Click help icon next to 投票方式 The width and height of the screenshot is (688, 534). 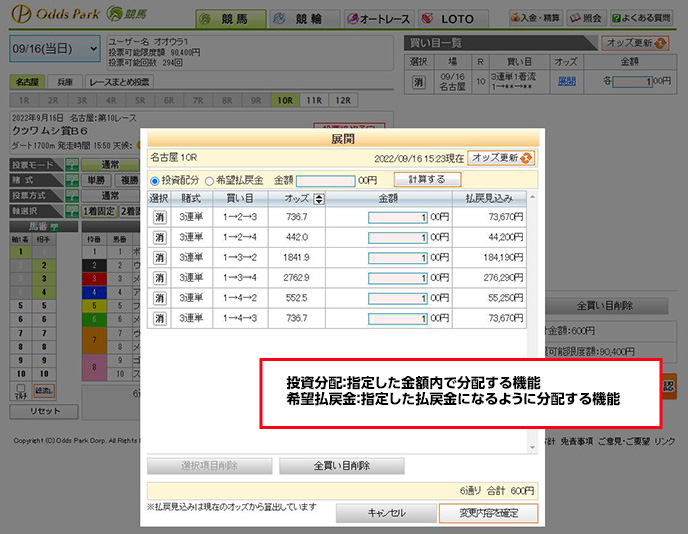point(72,196)
